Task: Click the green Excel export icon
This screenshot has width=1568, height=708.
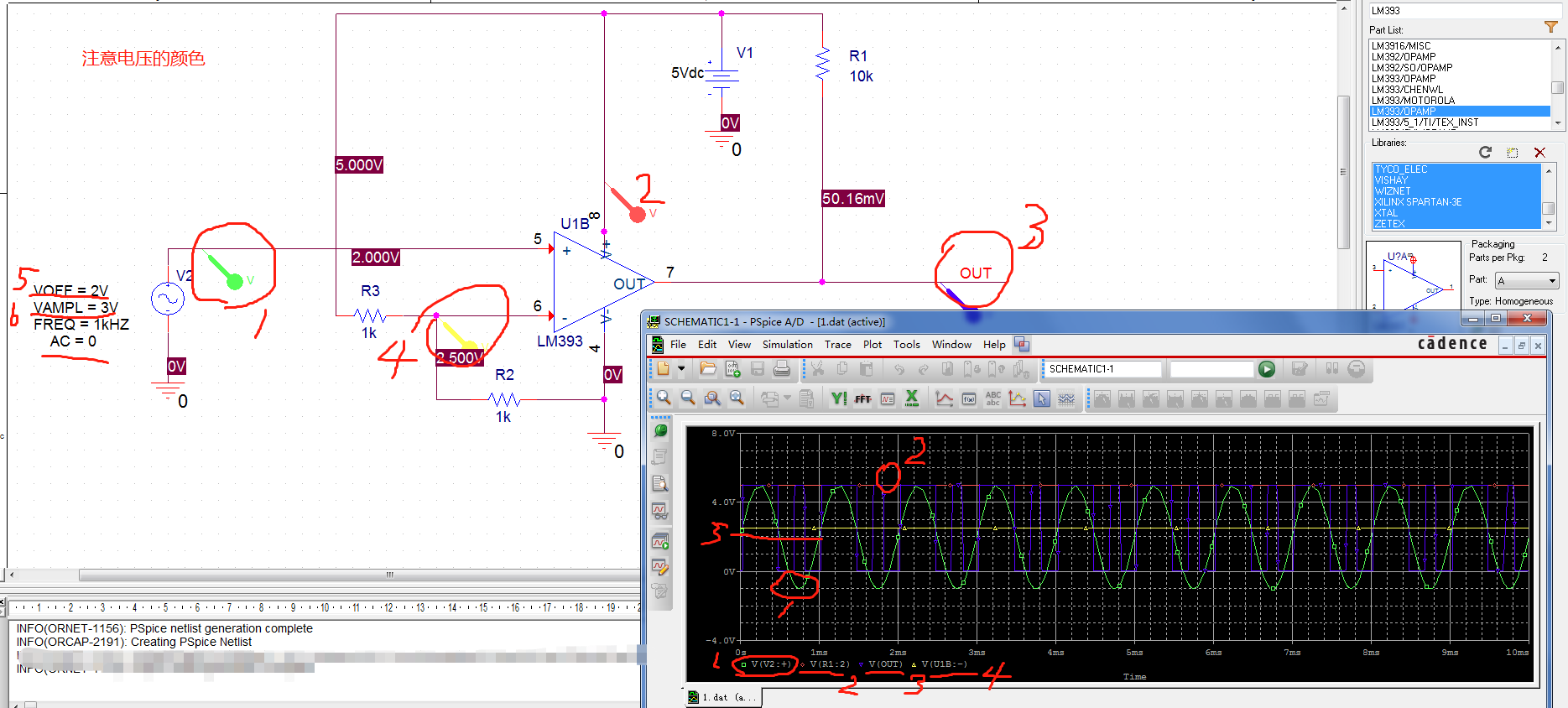Action: point(912,399)
